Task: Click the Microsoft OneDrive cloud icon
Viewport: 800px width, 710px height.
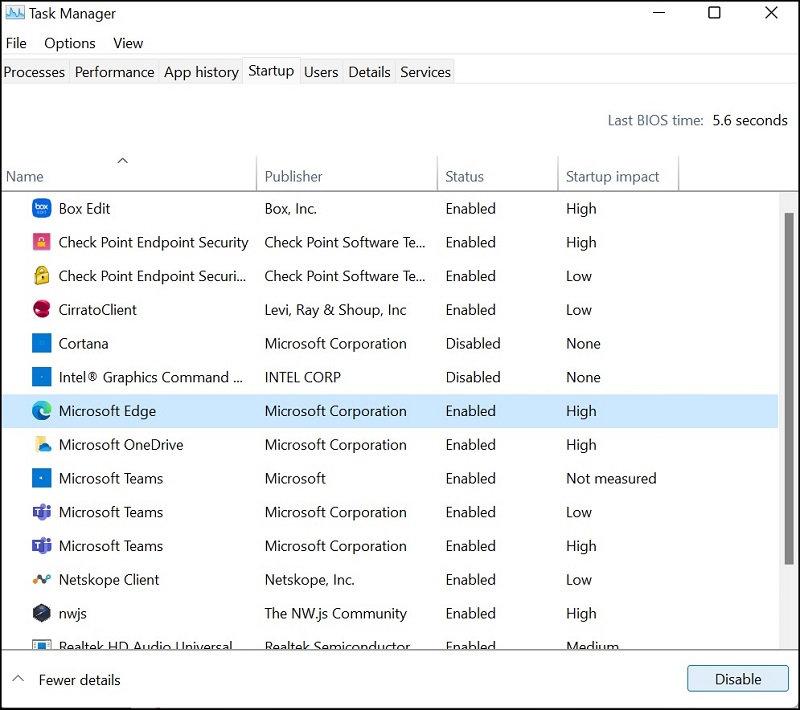Action: (x=42, y=444)
